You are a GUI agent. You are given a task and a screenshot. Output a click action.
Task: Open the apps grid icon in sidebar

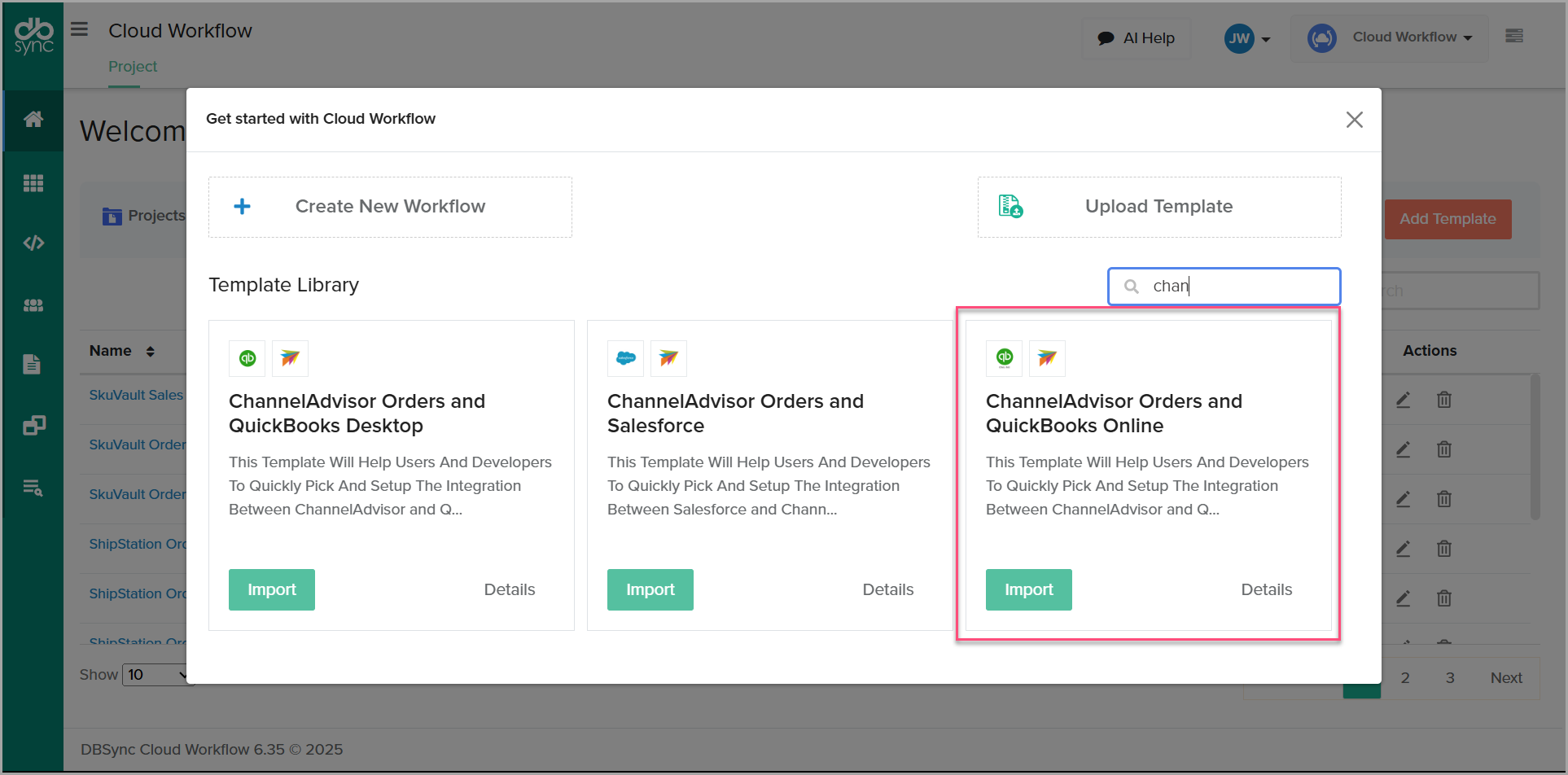tap(33, 183)
